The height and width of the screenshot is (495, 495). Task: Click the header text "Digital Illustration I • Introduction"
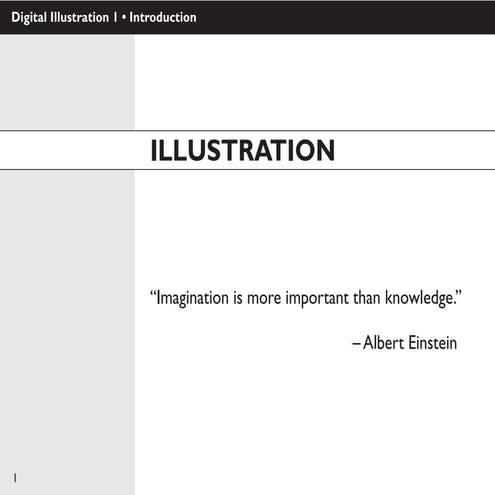click(x=104, y=18)
